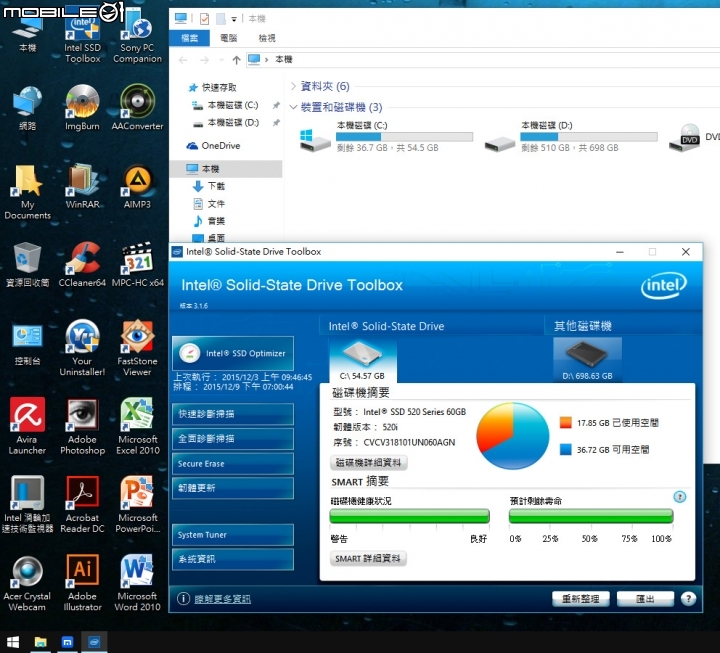720x653 pixels.
Task: Start 快速診斷掃描 quick diagnostic scan
Action: (233, 414)
